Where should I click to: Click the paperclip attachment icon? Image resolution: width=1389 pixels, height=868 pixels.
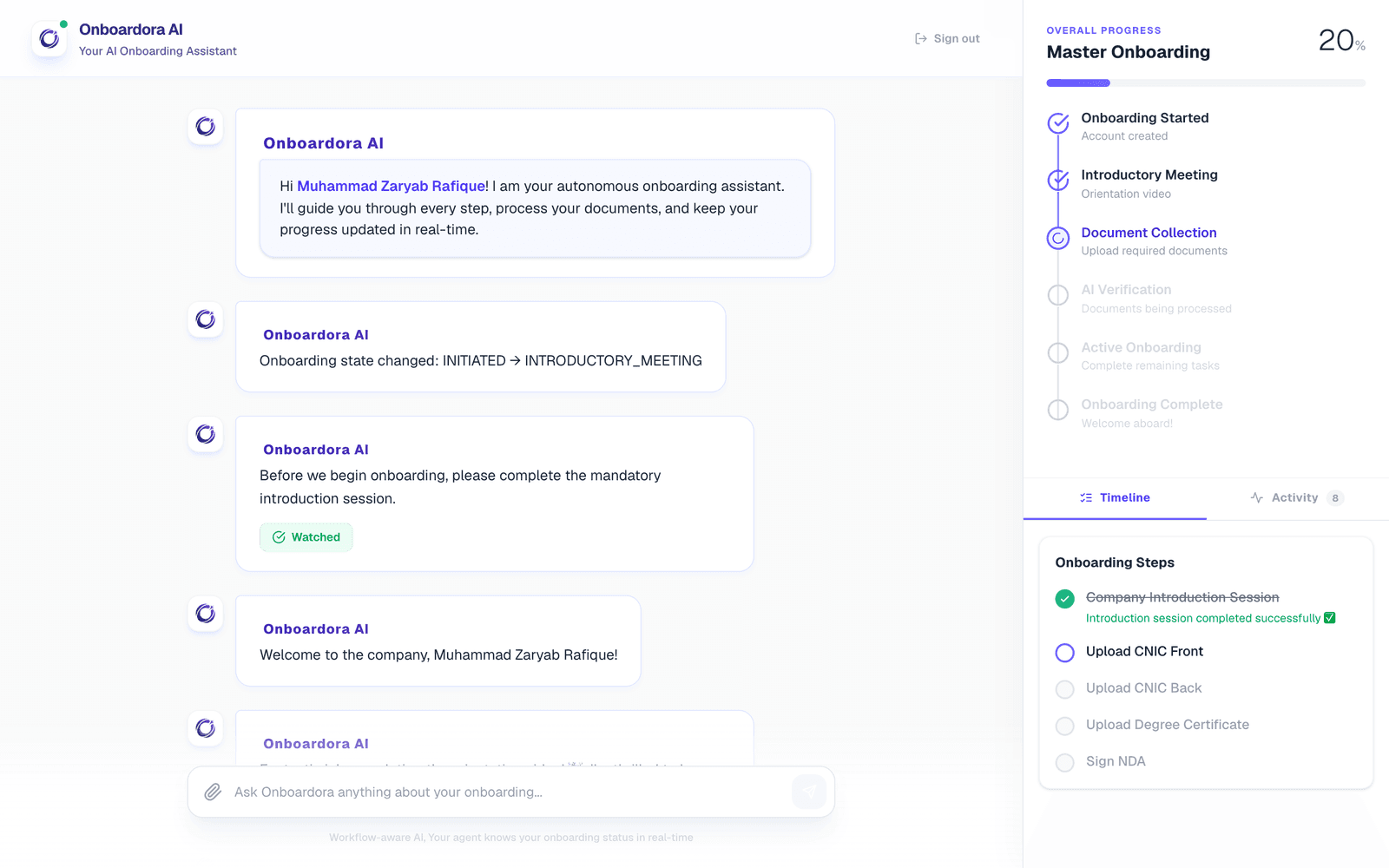pyautogui.click(x=213, y=792)
